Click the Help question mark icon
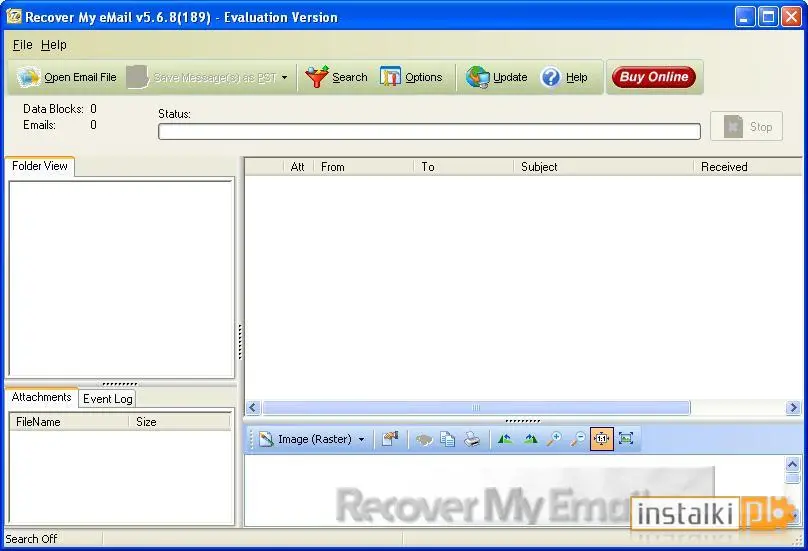The height and width of the screenshot is (551, 808). (x=550, y=77)
